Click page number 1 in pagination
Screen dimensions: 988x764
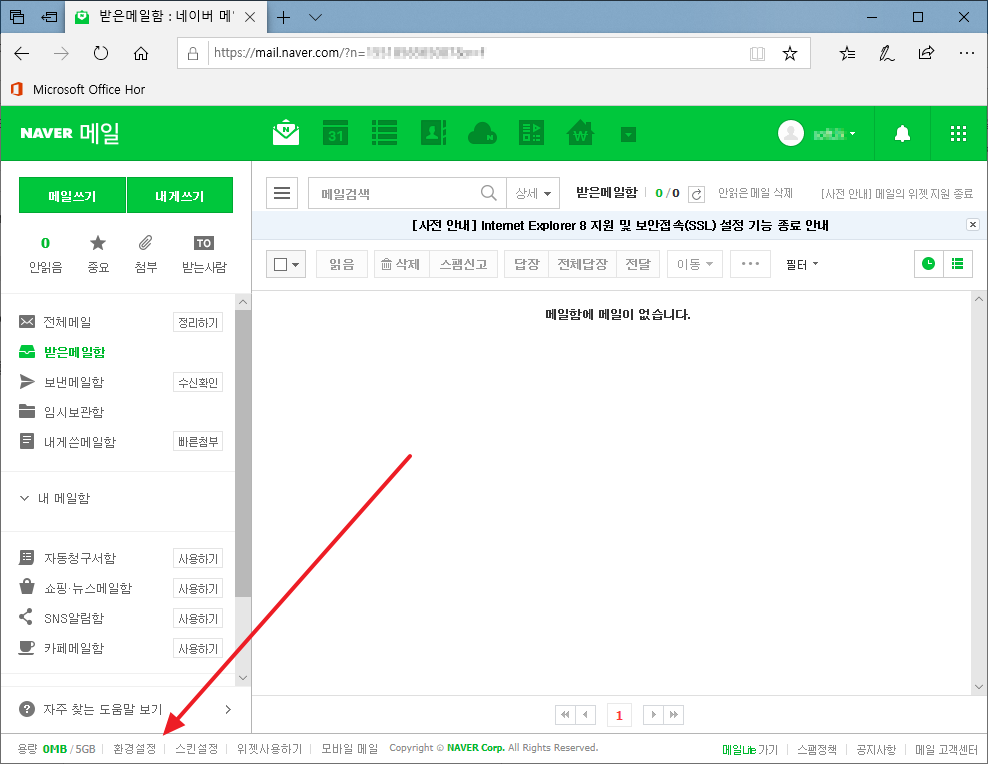(619, 715)
